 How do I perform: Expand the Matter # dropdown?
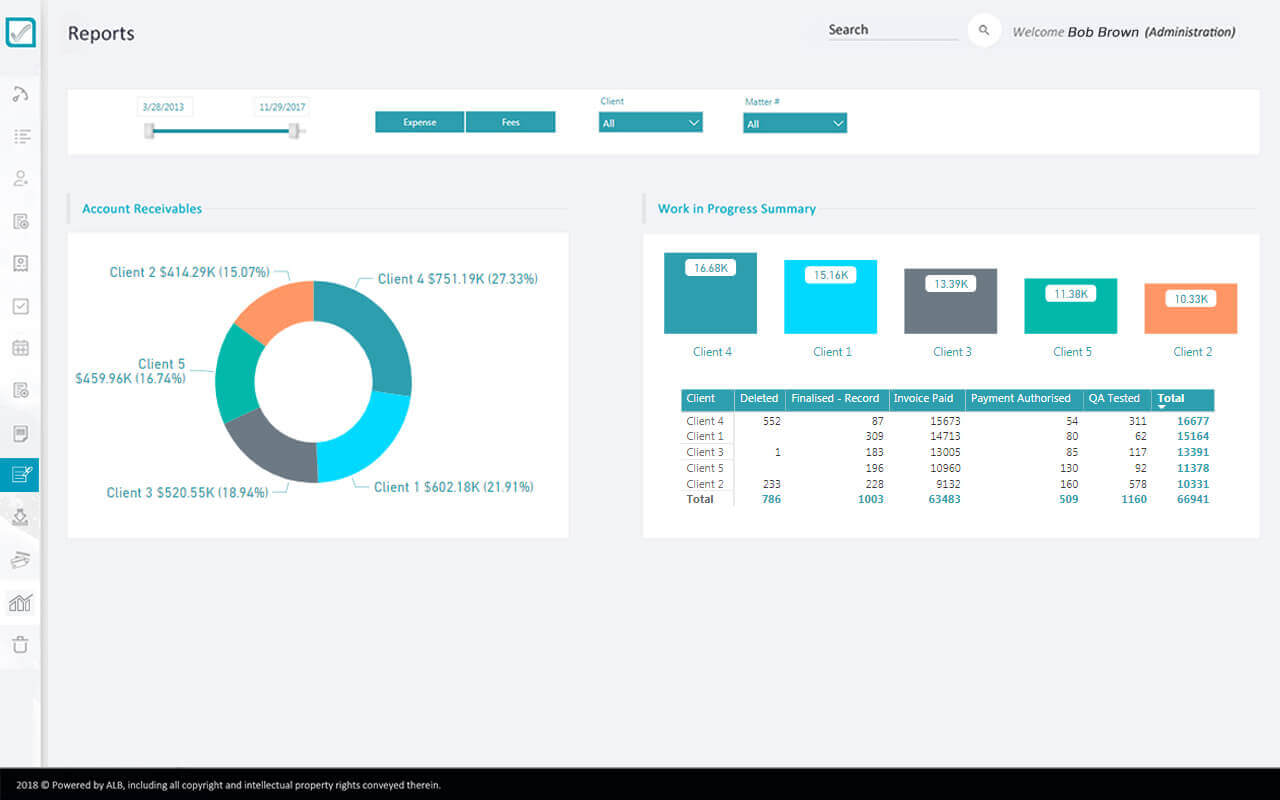795,124
